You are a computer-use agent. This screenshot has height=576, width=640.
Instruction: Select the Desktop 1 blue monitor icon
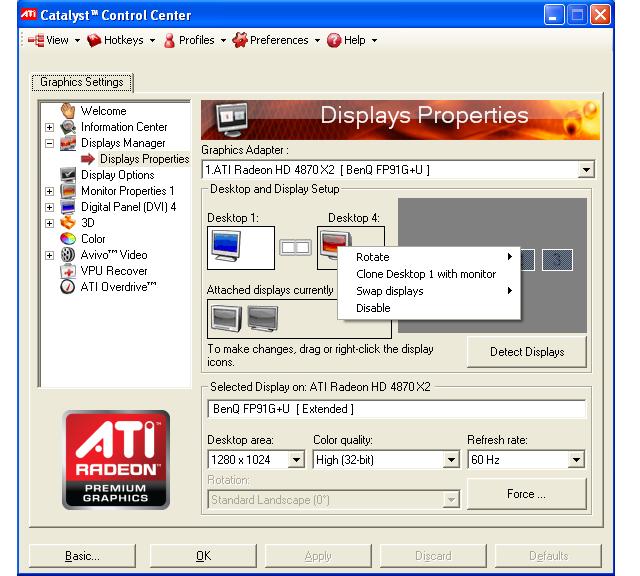click(227, 246)
